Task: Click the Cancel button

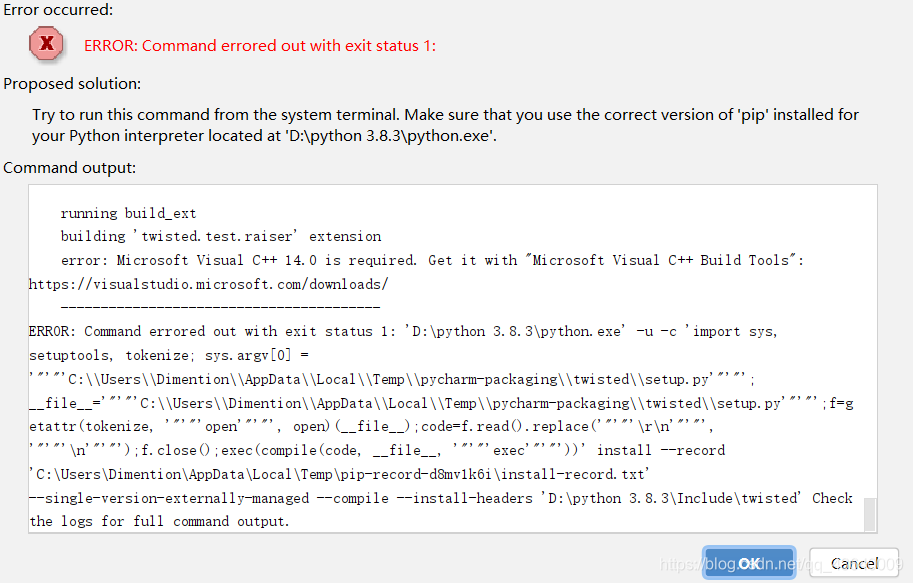Action: pos(853,563)
